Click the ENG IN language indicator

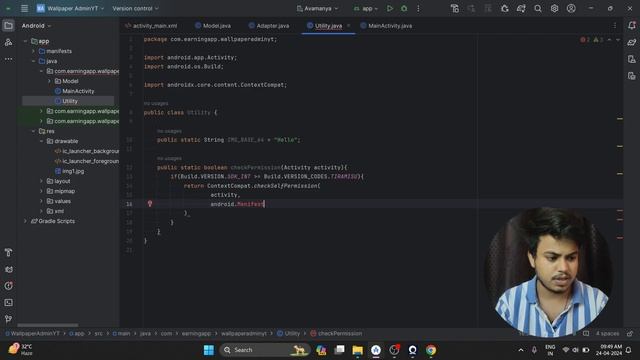coord(550,350)
